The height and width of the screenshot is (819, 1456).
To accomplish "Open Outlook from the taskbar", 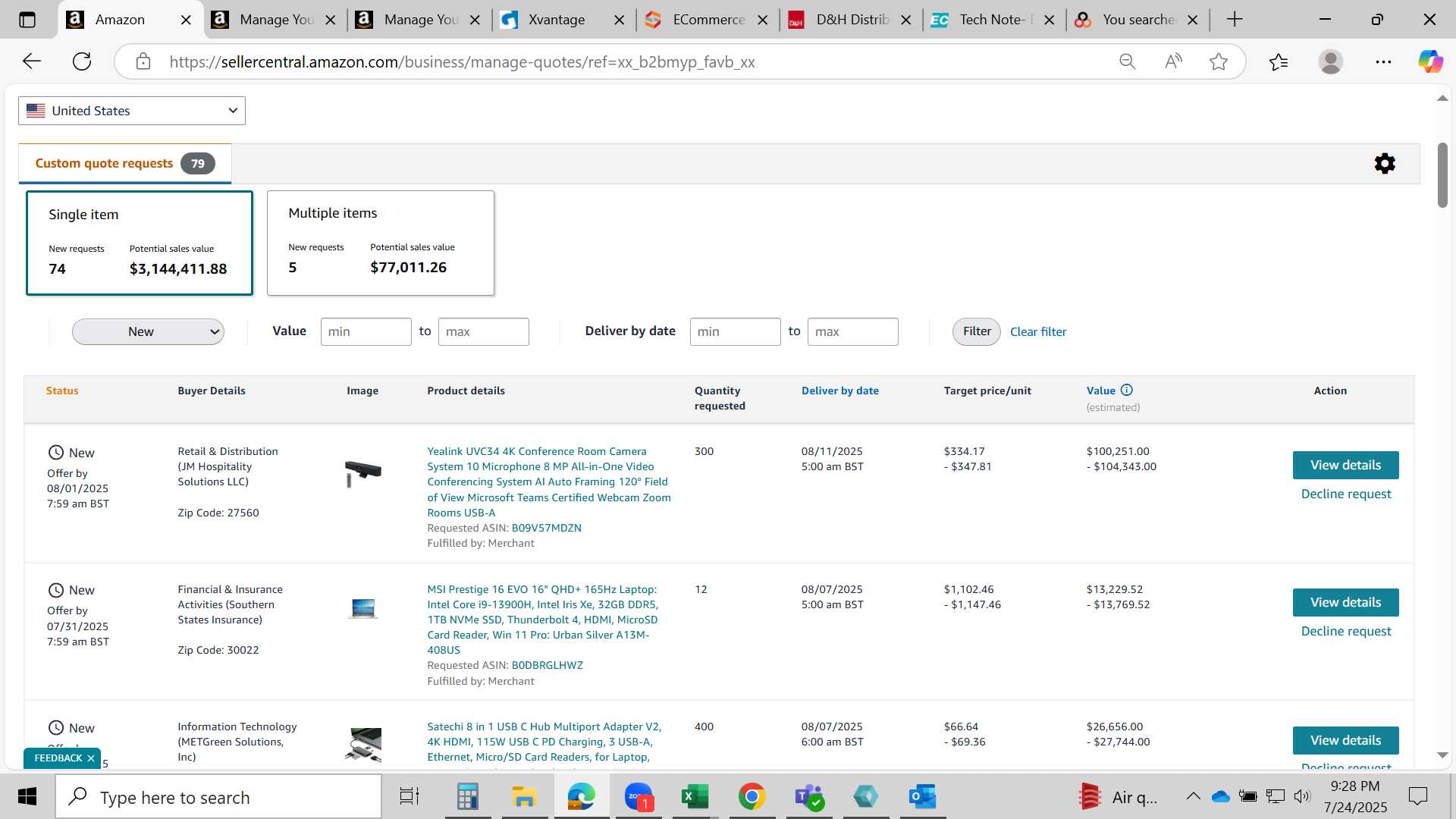I will 922,796.
